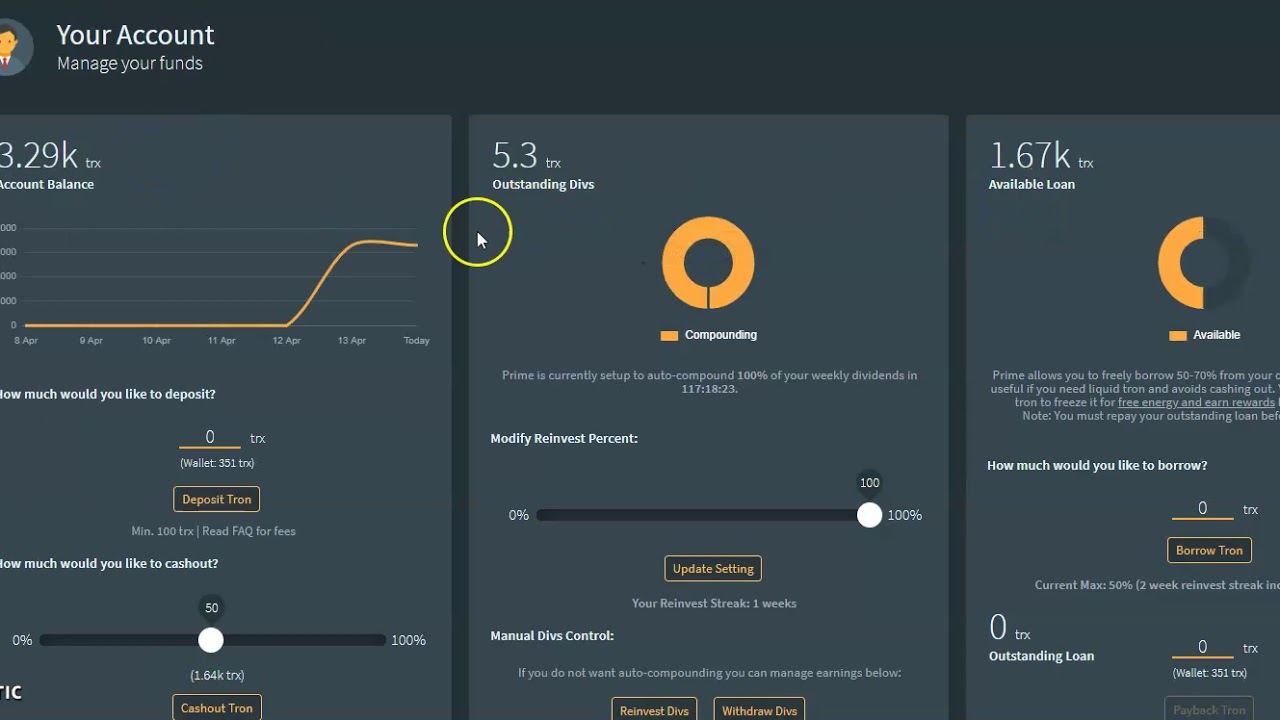Click the Compounding donut chart

(708, 263)
